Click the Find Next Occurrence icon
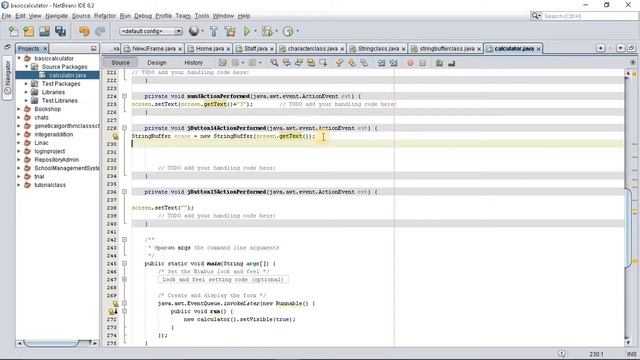This screenshot has width=640, height=360. coord(299,63)
